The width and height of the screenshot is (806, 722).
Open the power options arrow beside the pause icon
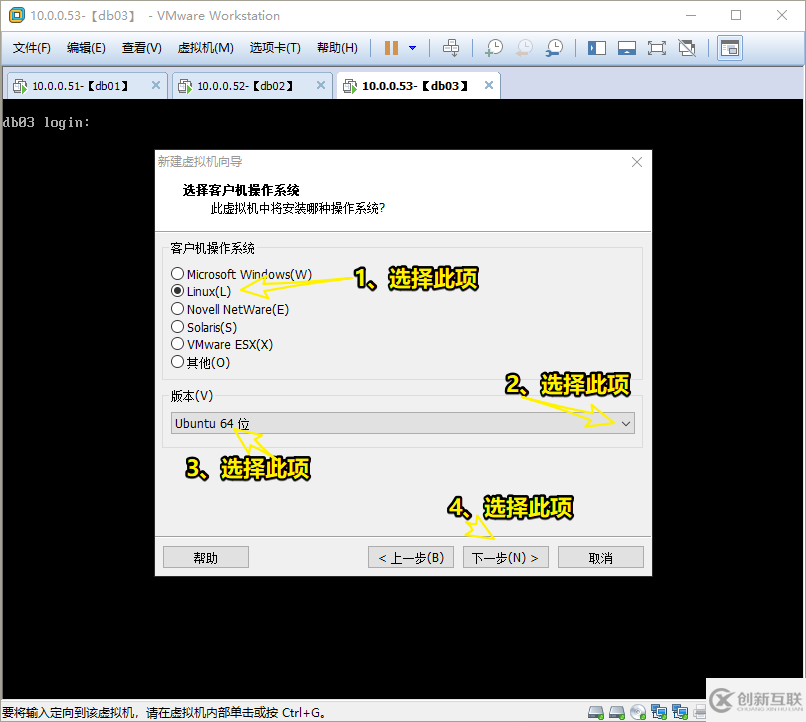[x=412, y=48]
